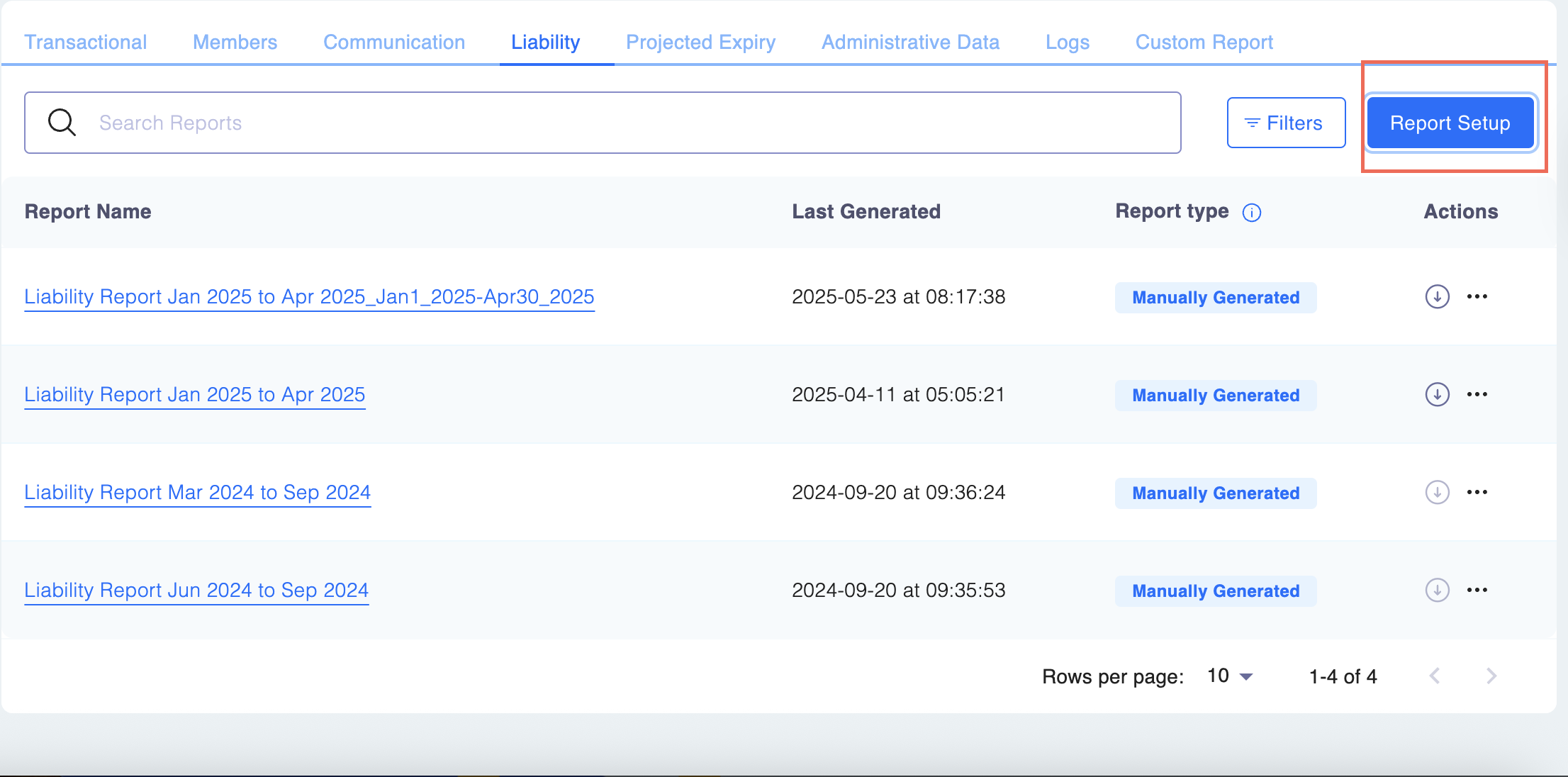Click the Report type info icon
The image size is (1568, 777).
[1252, 213]
